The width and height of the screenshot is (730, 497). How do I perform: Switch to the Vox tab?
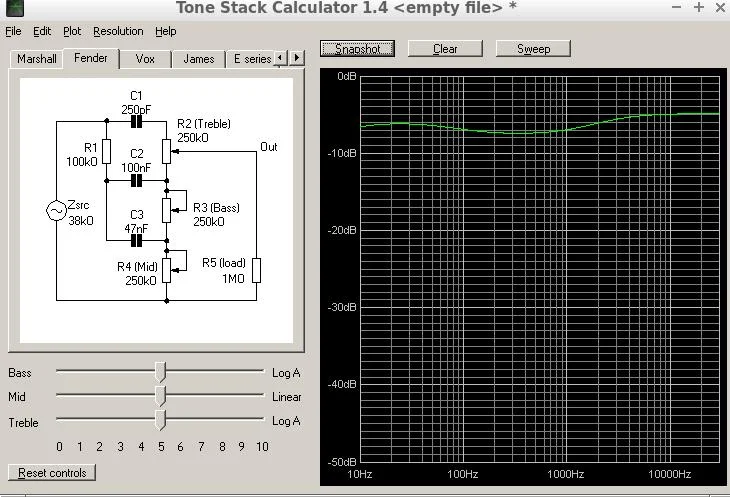pos(146,59)
